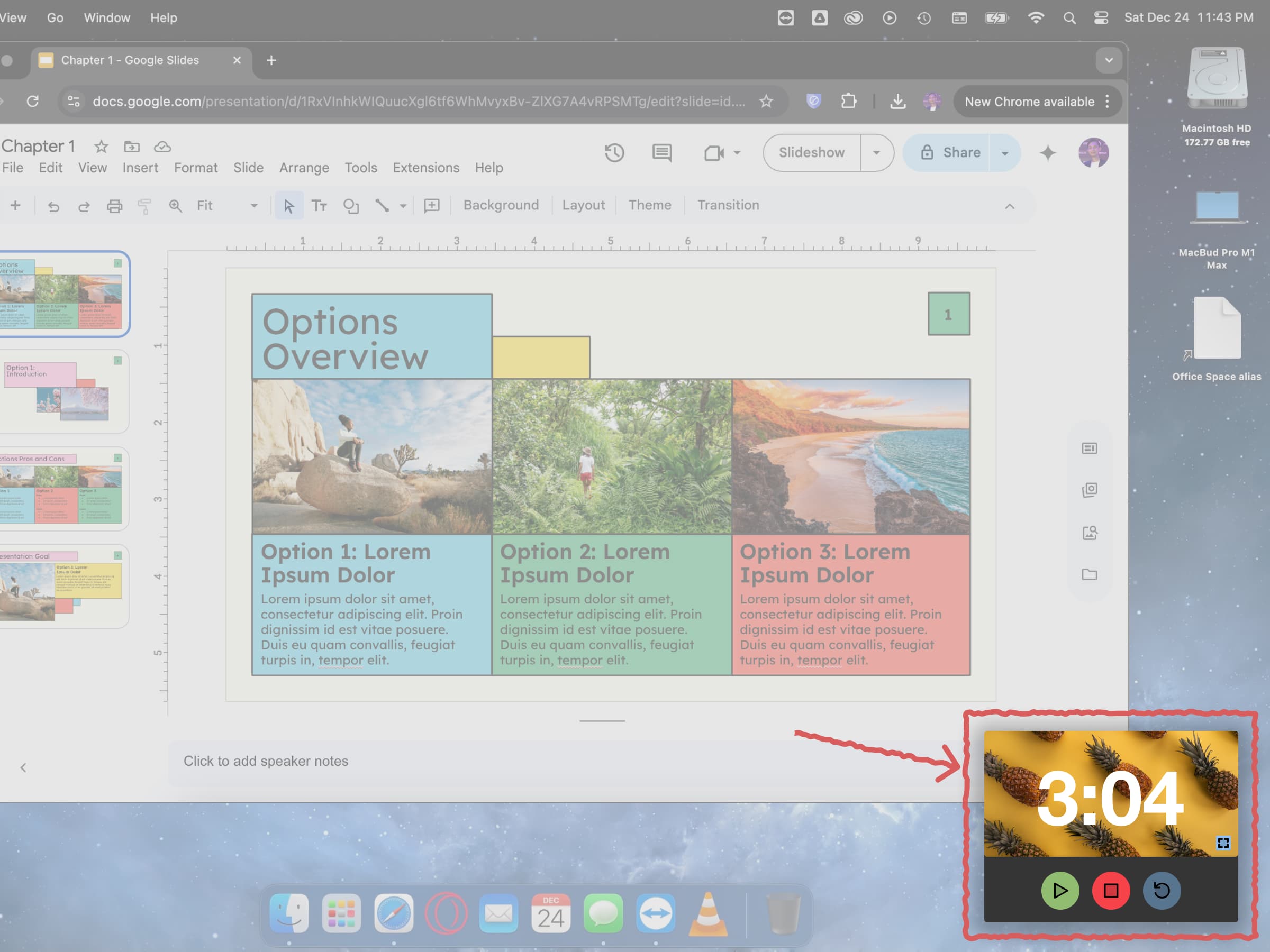1270x952 pixels.
Task: Open the Meet camera dropdown arrow
Action: coord(737,153)
